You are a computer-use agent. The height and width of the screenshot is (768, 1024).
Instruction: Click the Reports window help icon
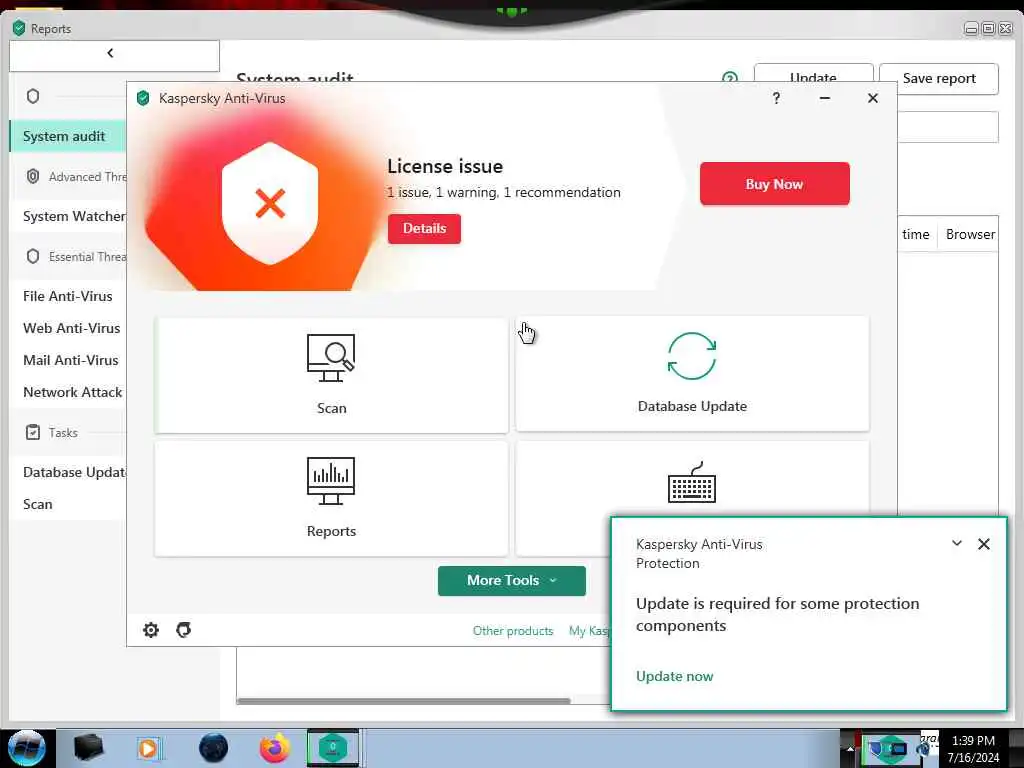click(729, 77)
